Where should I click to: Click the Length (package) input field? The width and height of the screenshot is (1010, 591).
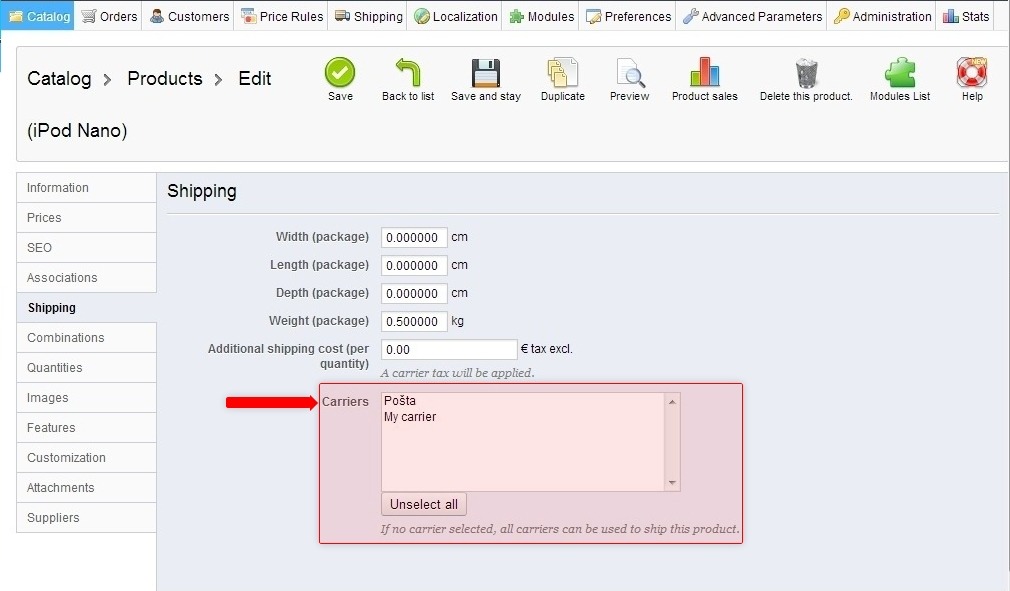click(414, 265)
